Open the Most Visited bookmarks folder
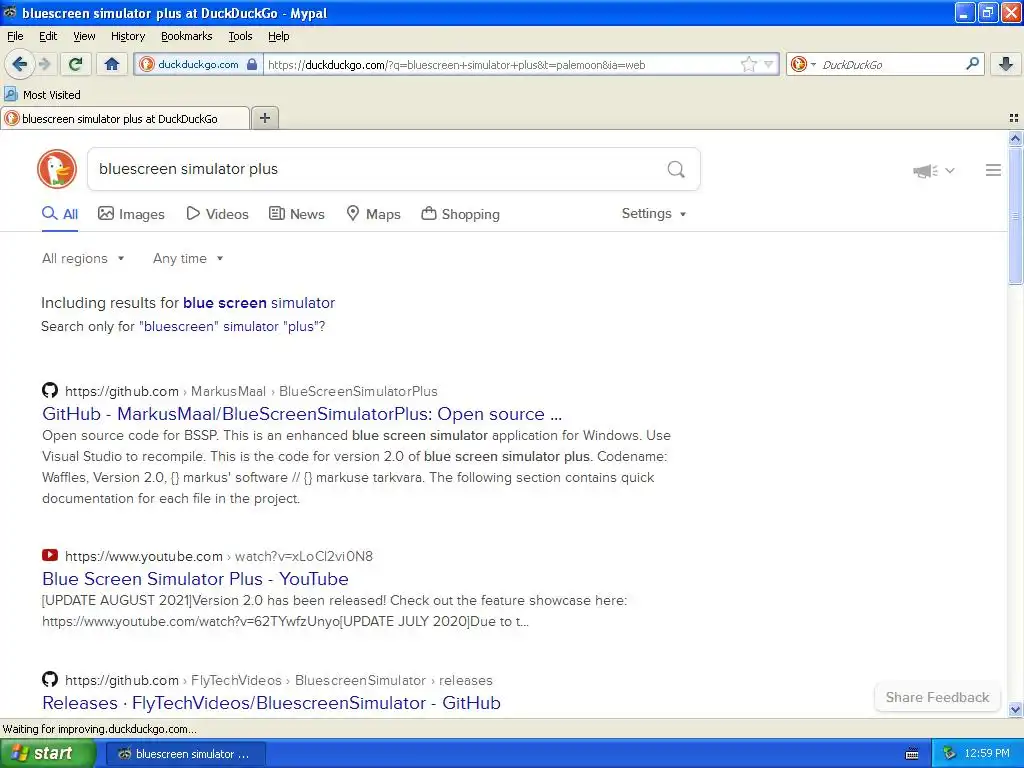This screenshot has width=1024, height=768. [x=43, y=95]
